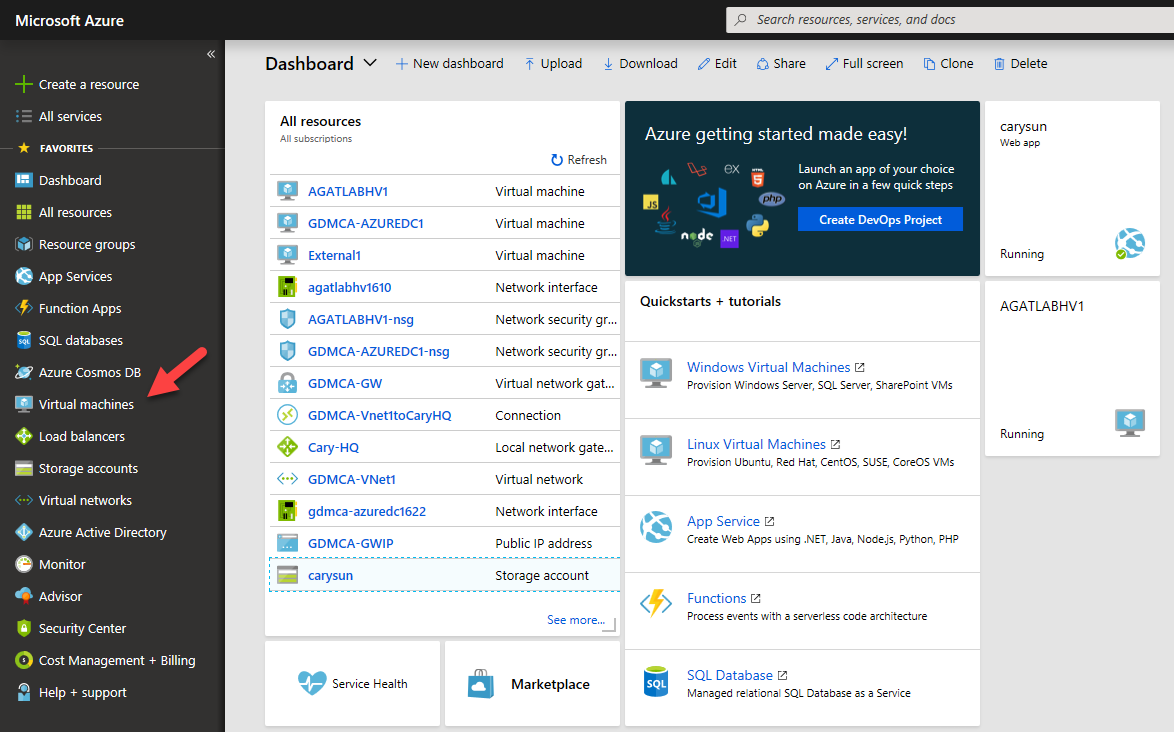The image size is (1174, 732).
Task: Click the Dashboard icon in the sidebar
Action: [x=24, y=180]
